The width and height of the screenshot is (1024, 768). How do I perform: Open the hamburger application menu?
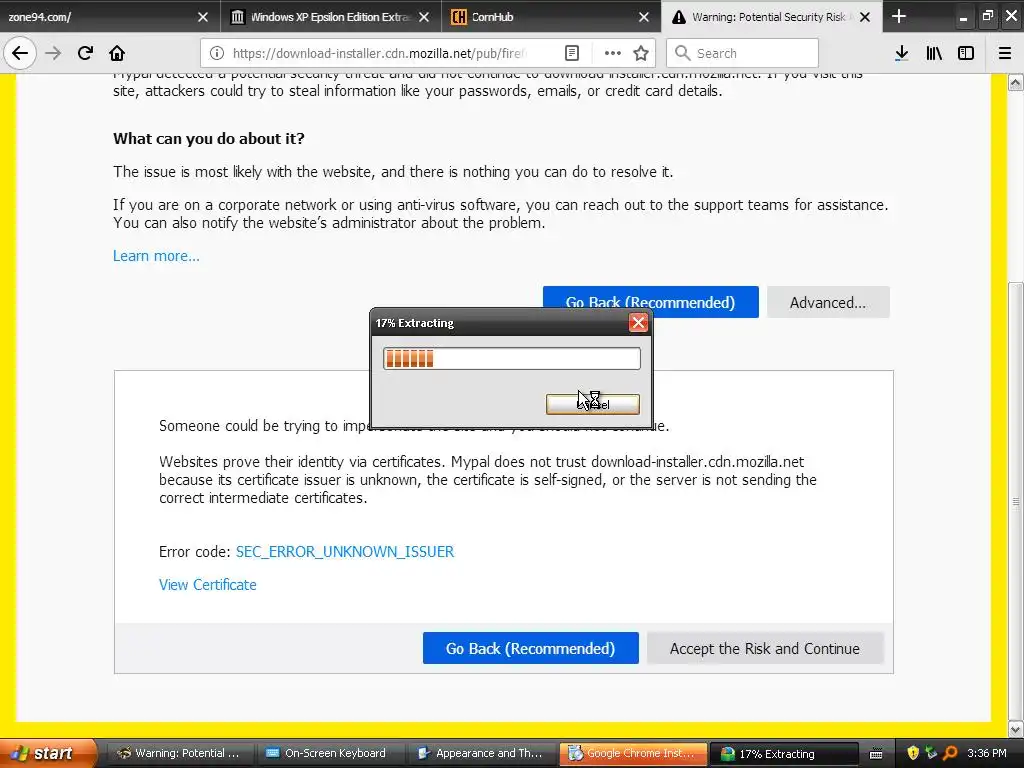[1005, 53]
